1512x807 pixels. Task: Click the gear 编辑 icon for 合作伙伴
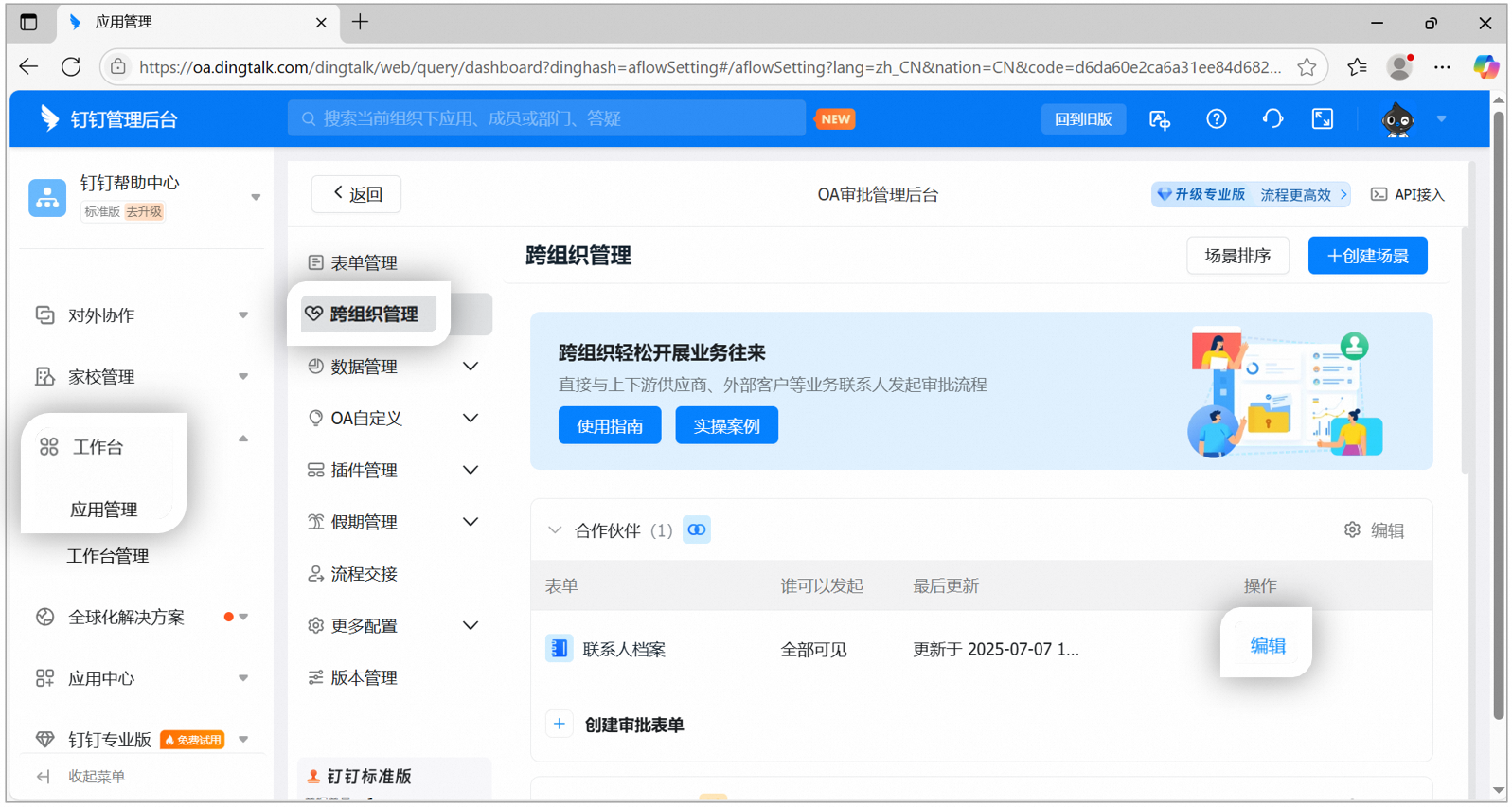coord(1352,529)
